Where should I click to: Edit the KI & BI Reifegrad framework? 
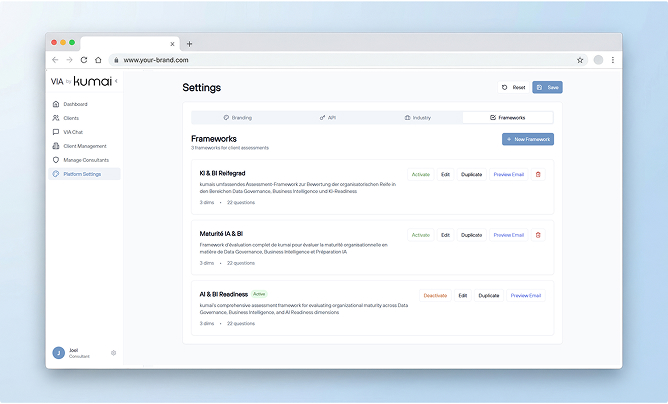[x=445, y=175]
